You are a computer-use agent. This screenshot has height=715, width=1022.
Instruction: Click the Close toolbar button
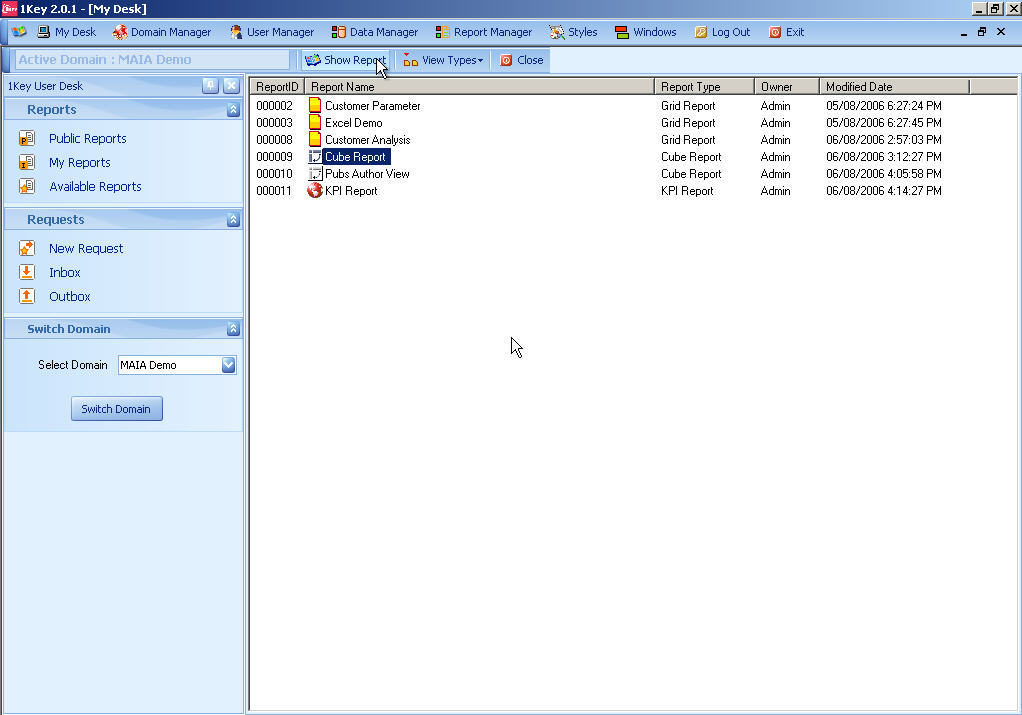click(521, 60)
